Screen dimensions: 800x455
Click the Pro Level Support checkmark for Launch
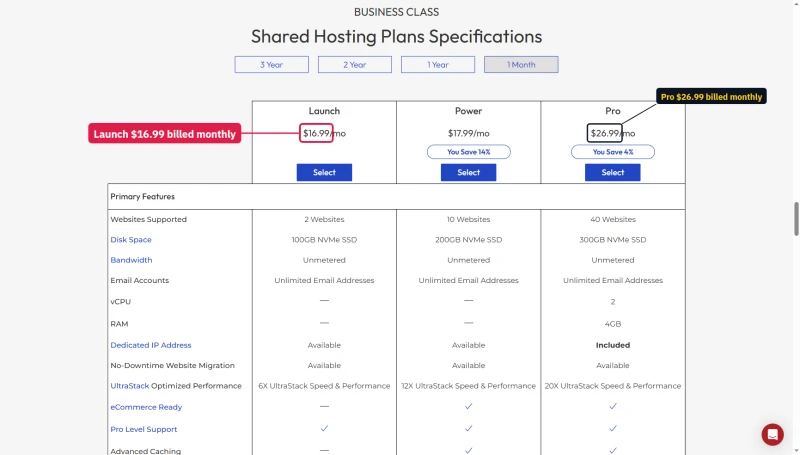324,428
